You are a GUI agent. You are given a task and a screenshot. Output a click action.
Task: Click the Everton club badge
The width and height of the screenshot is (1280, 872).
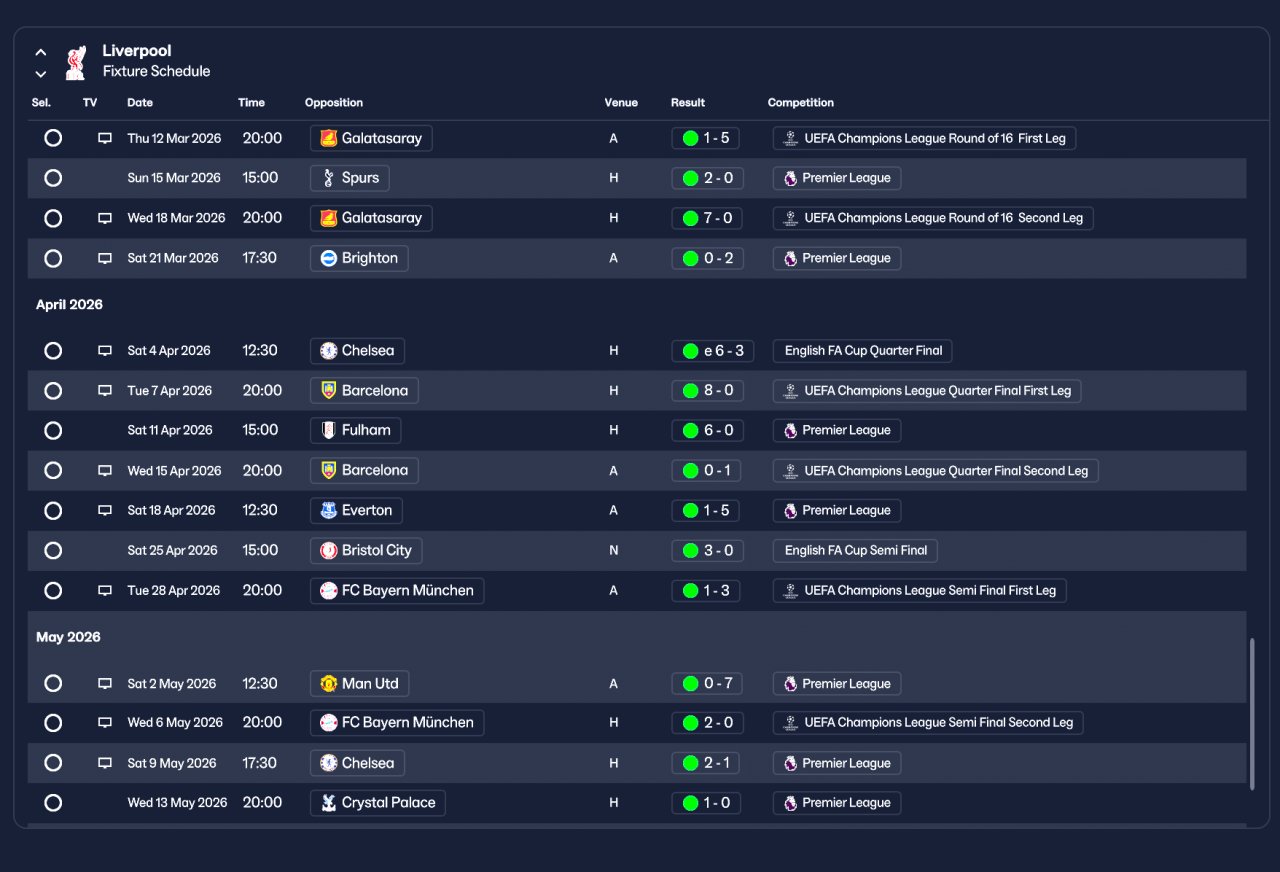pyautogui.click(x=329, y=510)
